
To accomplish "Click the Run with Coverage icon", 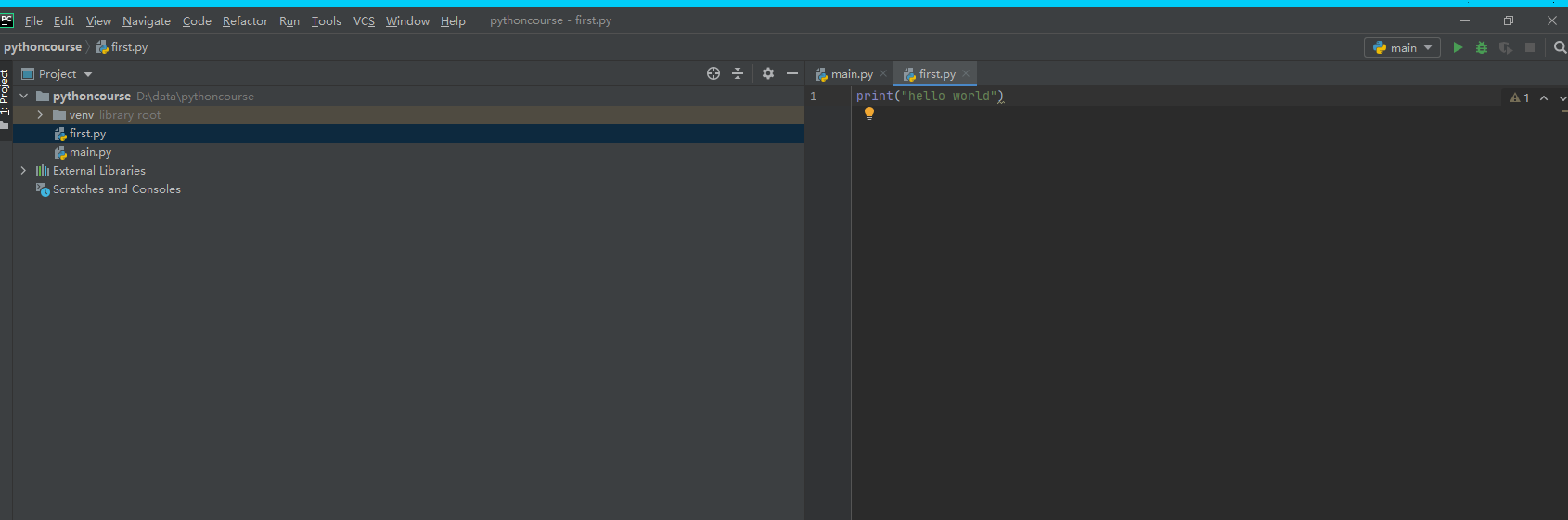I will pos(1505,47).
